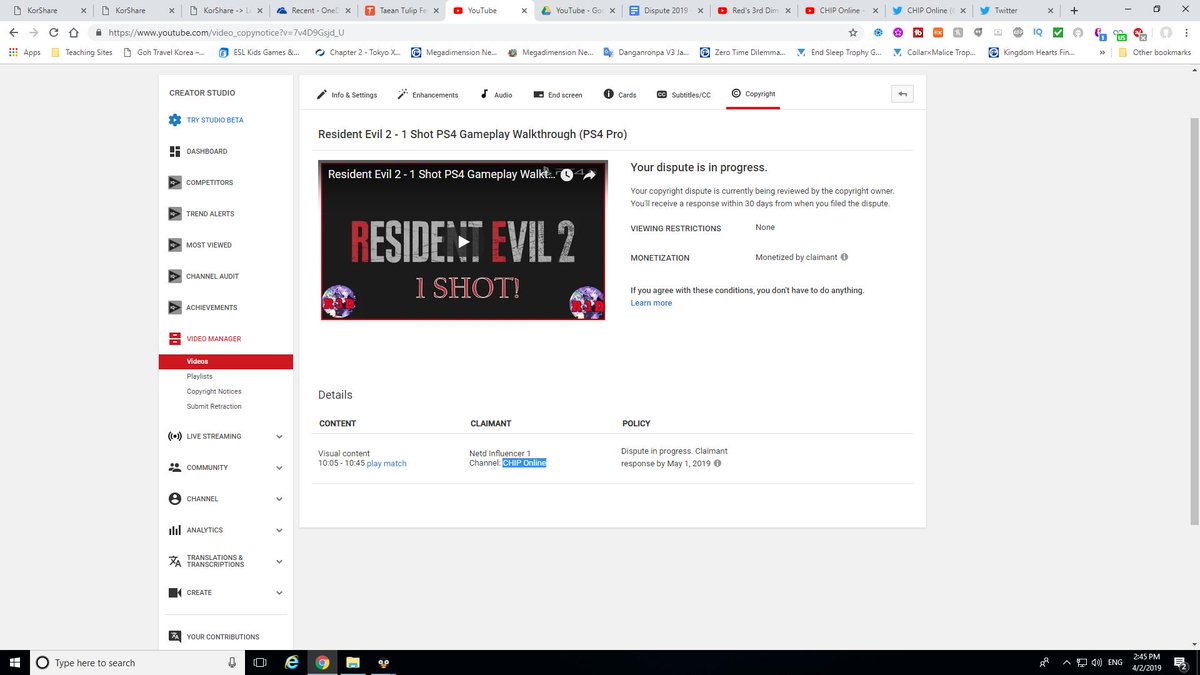Open the ESL Kids Games bookmark
Image resolution: width=1200 pixels, height=675 pixels.
pos(257,52)
